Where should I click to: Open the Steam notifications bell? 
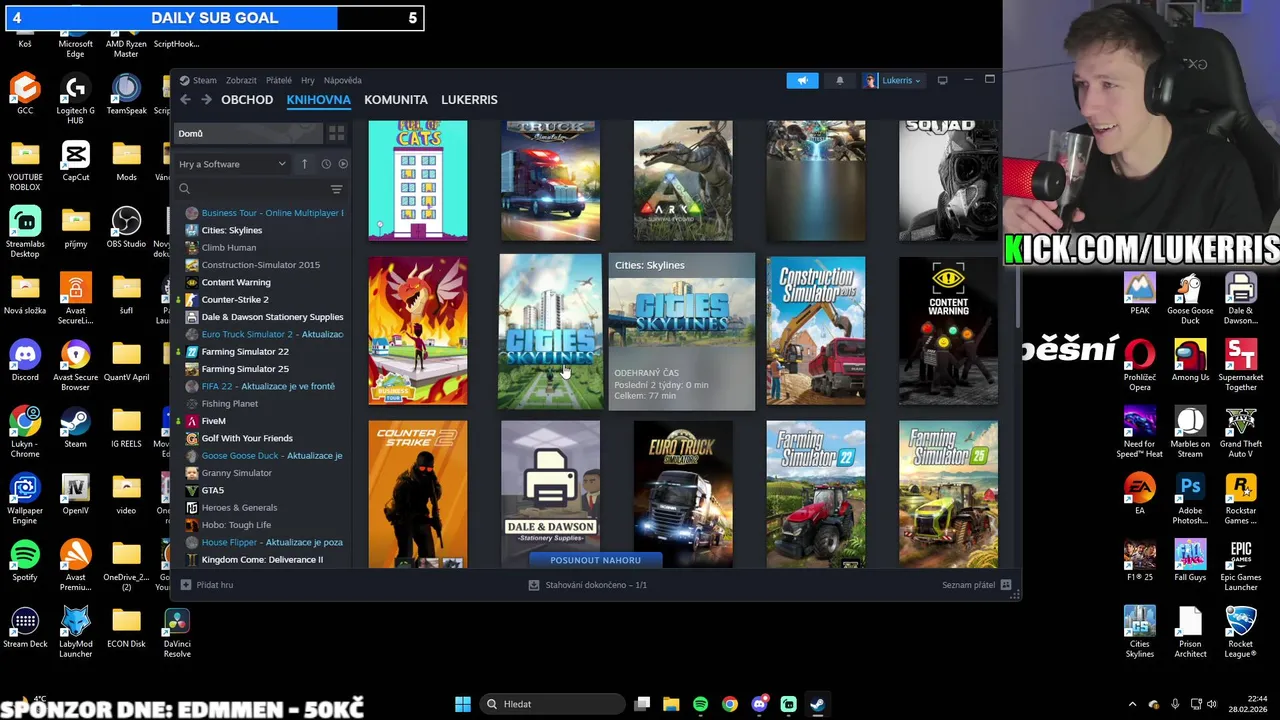click(x=839, y=80)
